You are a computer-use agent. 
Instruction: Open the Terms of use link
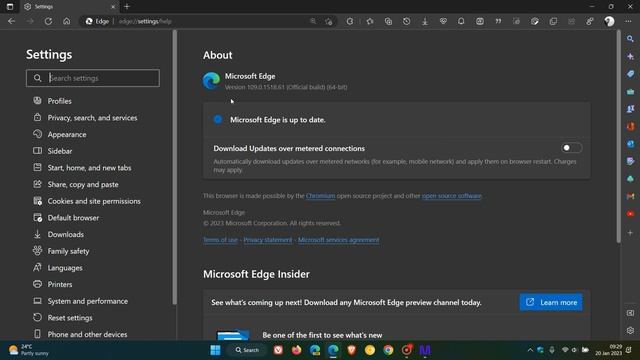point(220,240)
